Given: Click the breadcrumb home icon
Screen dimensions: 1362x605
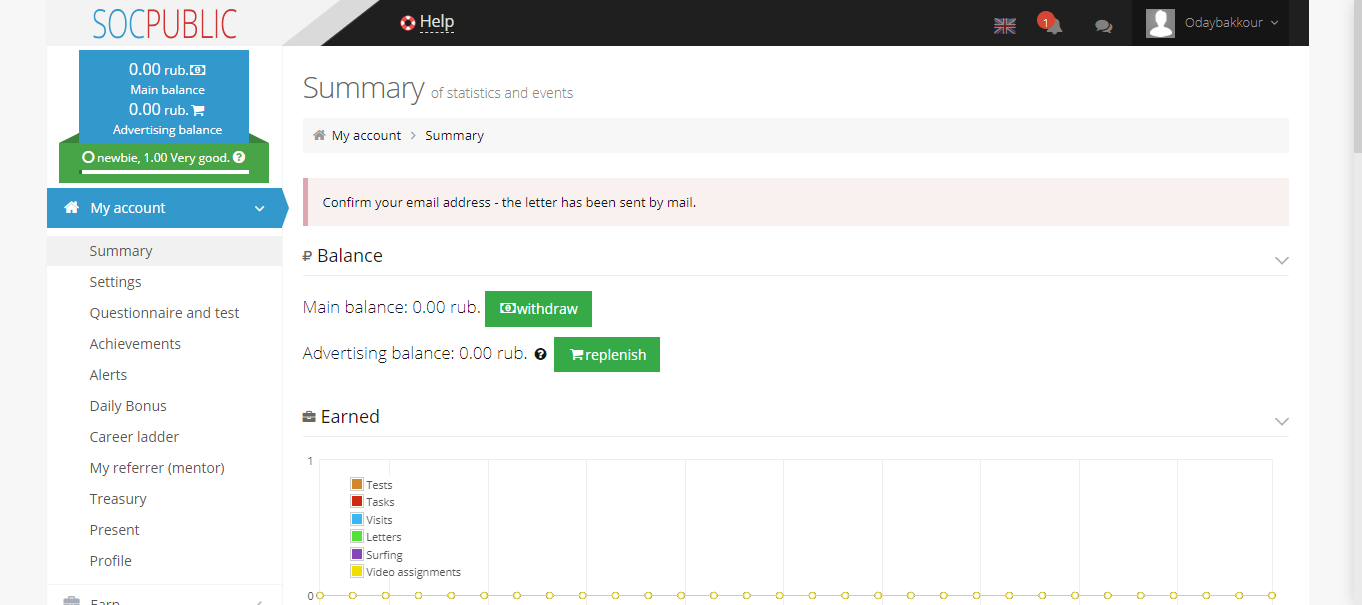Looking at the screenshot, I should [x=319, y=135].
